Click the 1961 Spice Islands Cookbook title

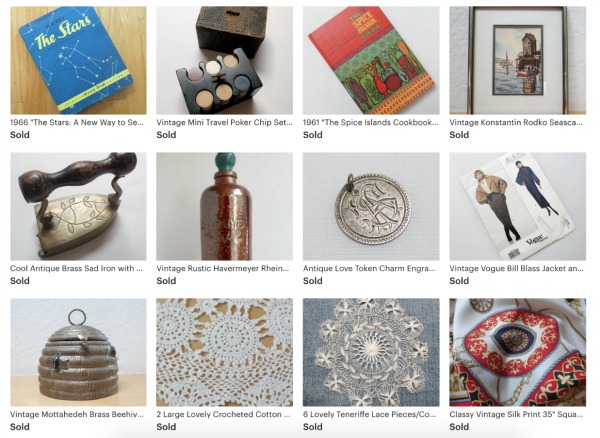point(370,122)
